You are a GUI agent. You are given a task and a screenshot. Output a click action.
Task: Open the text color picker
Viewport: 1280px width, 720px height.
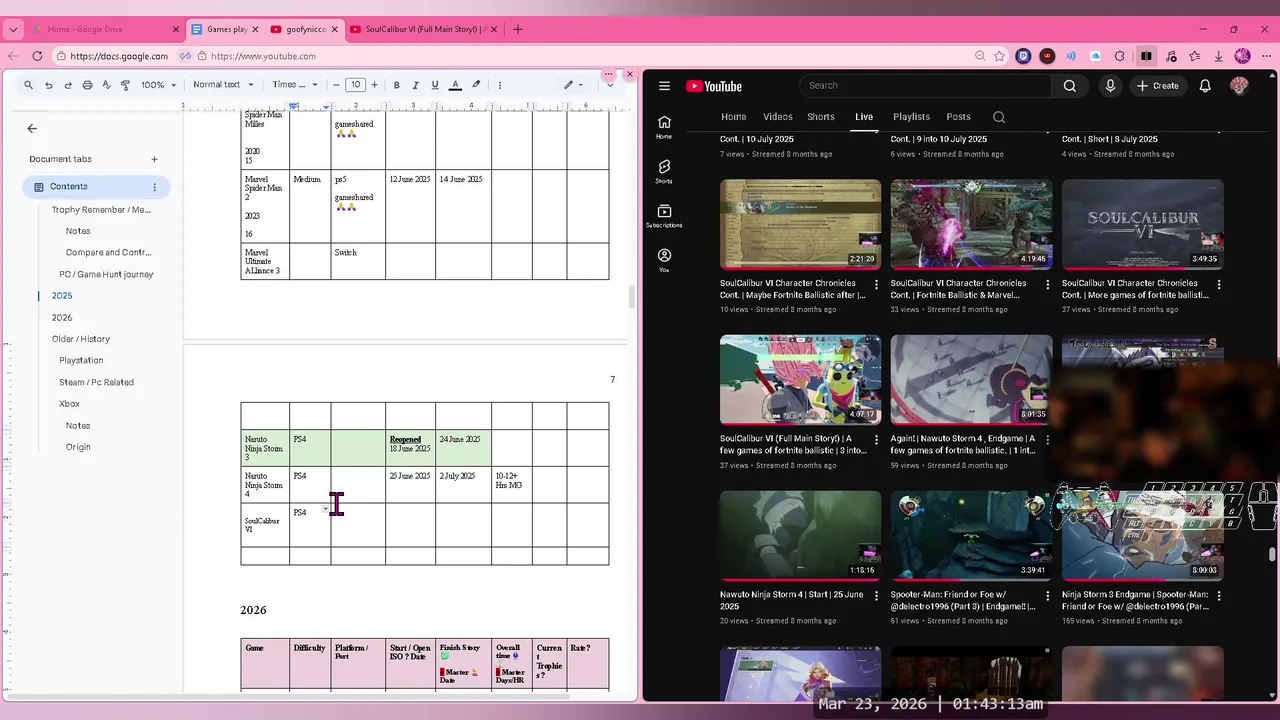[x=455, y=85]
